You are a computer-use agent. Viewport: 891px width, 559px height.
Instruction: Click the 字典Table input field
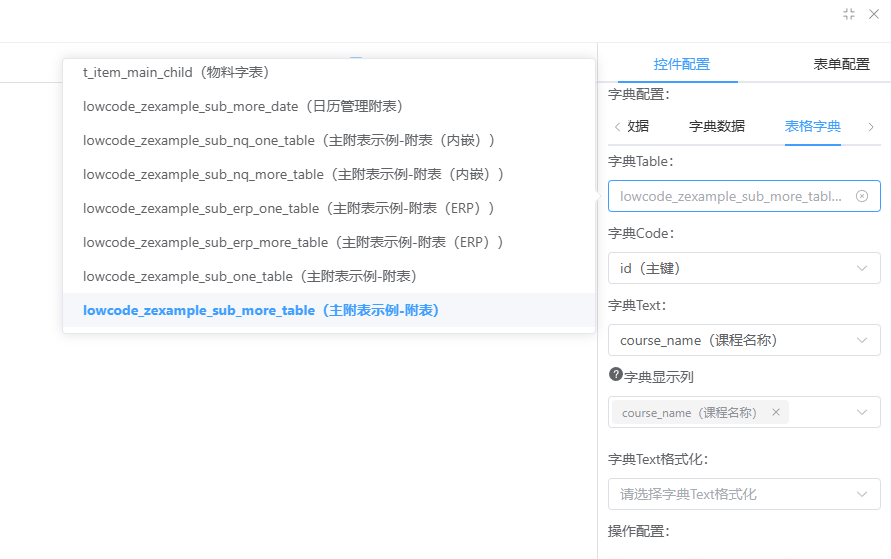(730, 196)
